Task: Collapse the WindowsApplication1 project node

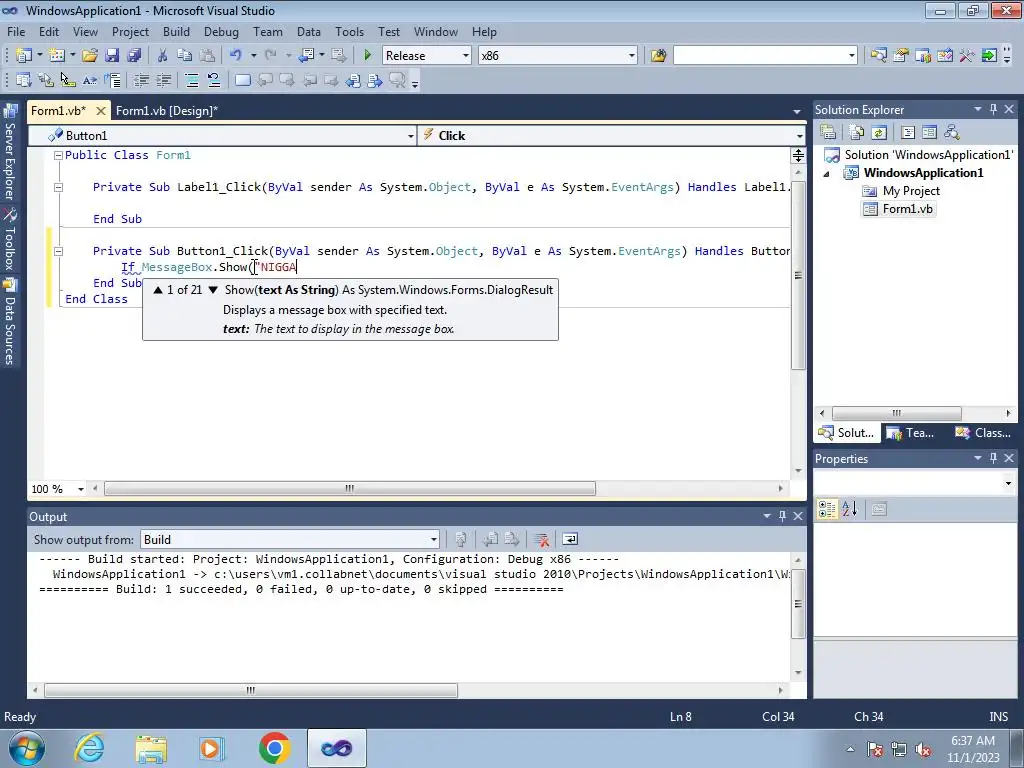Action: pyautogui.click(x=826, y=174)
